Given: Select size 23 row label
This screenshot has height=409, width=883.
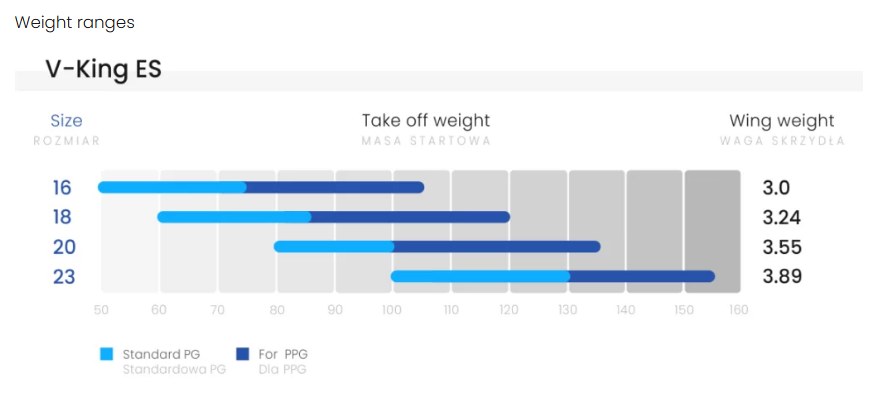Looking at the screenshot, I should 63,277.
